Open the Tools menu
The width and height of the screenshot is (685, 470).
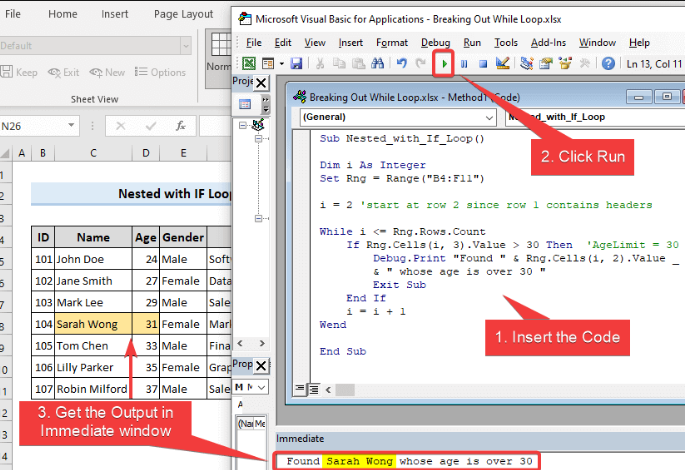click(506, 43)
